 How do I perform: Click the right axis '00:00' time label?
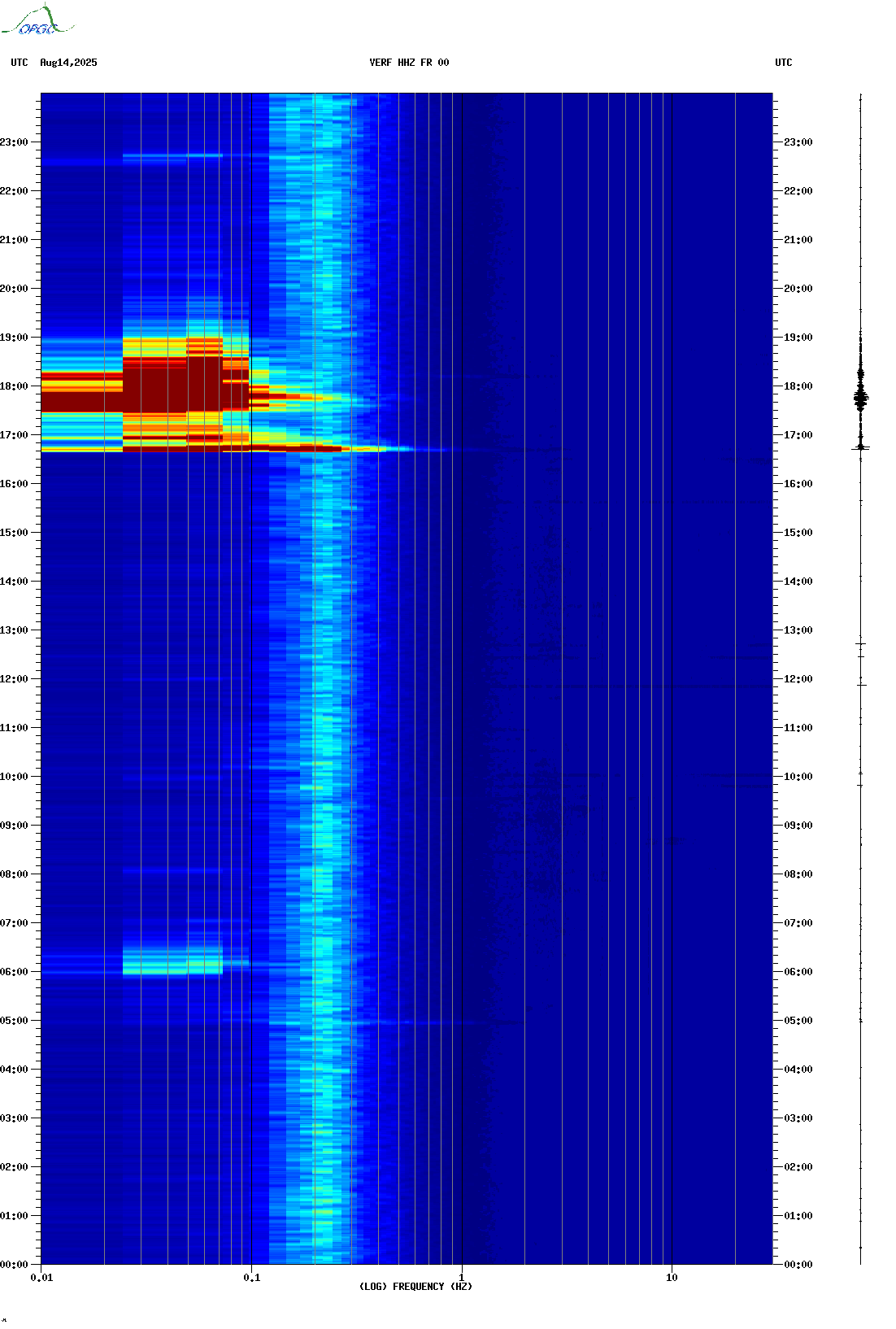click(x=798, y=1265)
